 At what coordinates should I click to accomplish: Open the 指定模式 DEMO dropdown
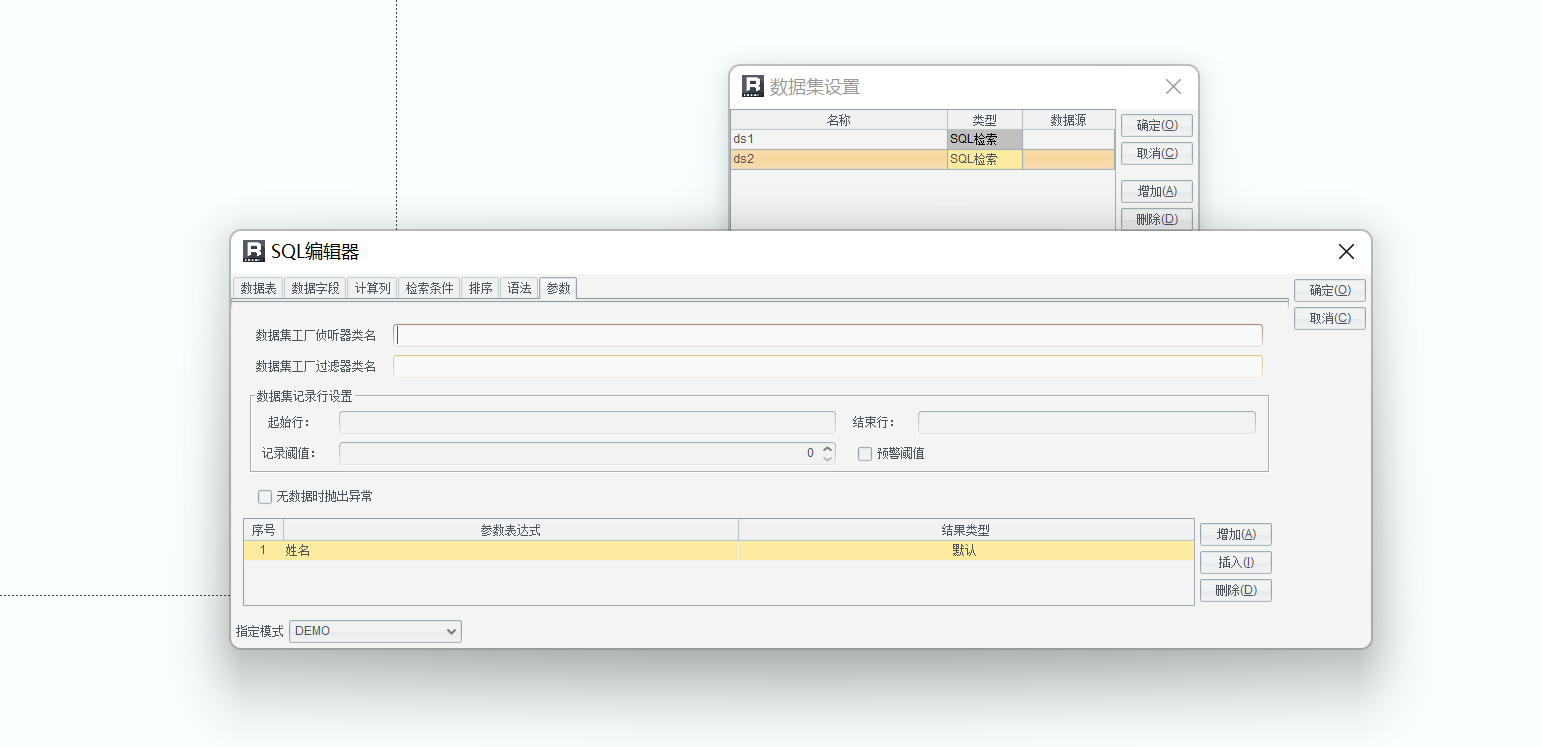[x=375, y=631]
